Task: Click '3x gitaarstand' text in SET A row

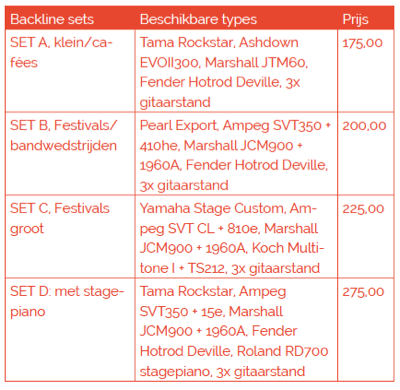Action: (220, 92)
